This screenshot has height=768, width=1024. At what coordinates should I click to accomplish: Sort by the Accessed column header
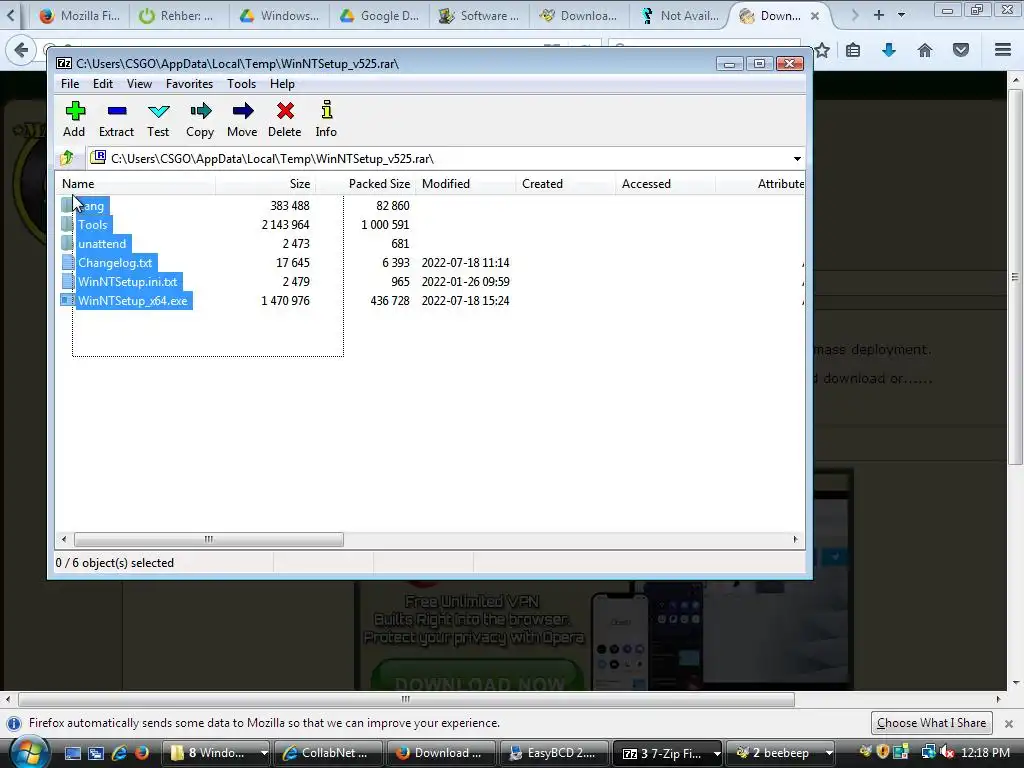pyautogui.click(x=665, y=184)
